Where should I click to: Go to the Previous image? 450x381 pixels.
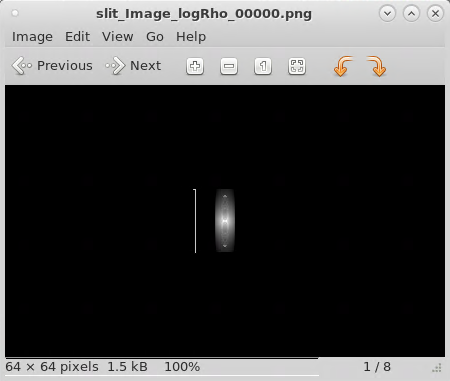[x=52, y=66]
